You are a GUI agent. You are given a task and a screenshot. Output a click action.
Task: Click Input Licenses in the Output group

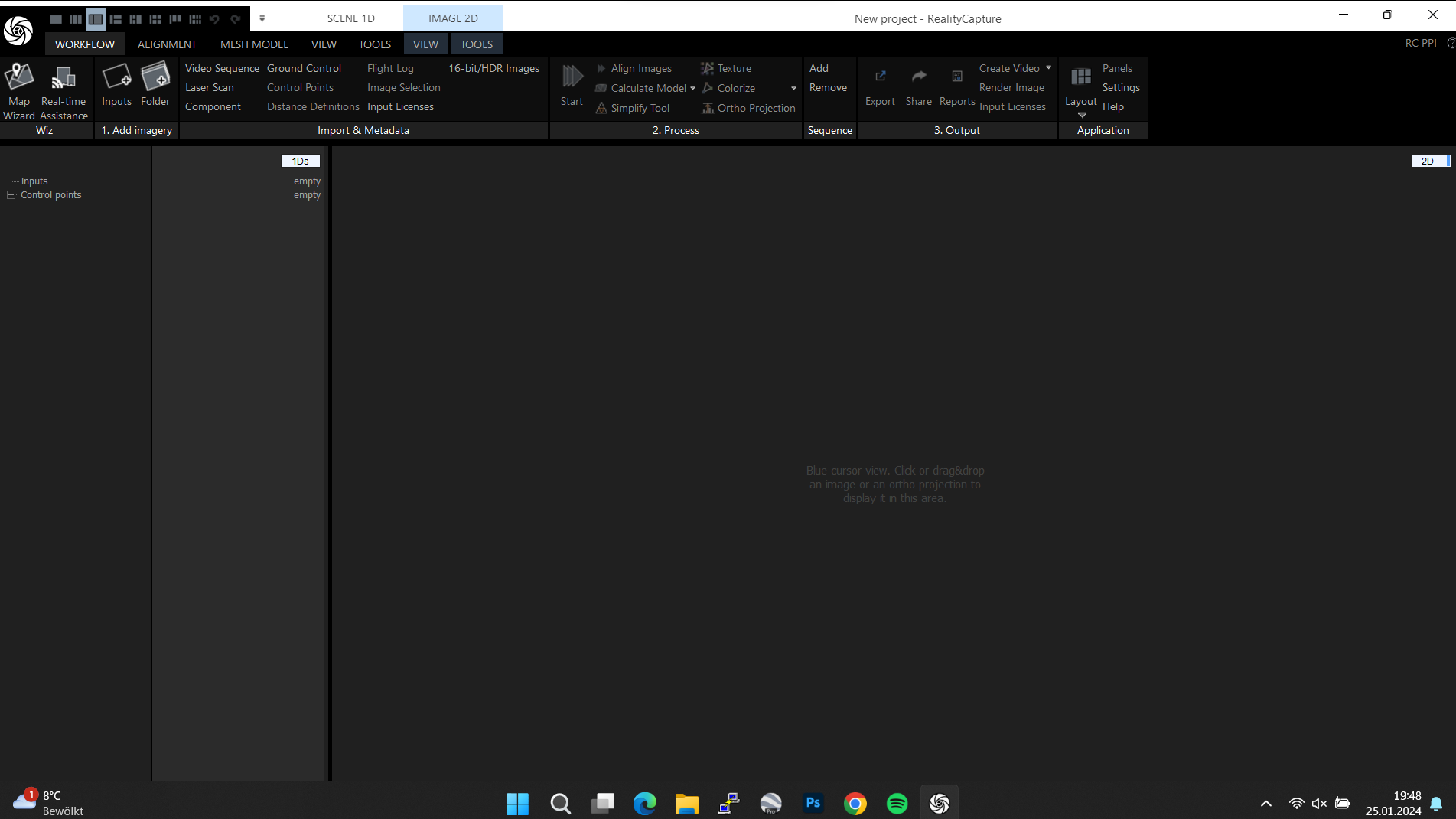[1012, 106]
